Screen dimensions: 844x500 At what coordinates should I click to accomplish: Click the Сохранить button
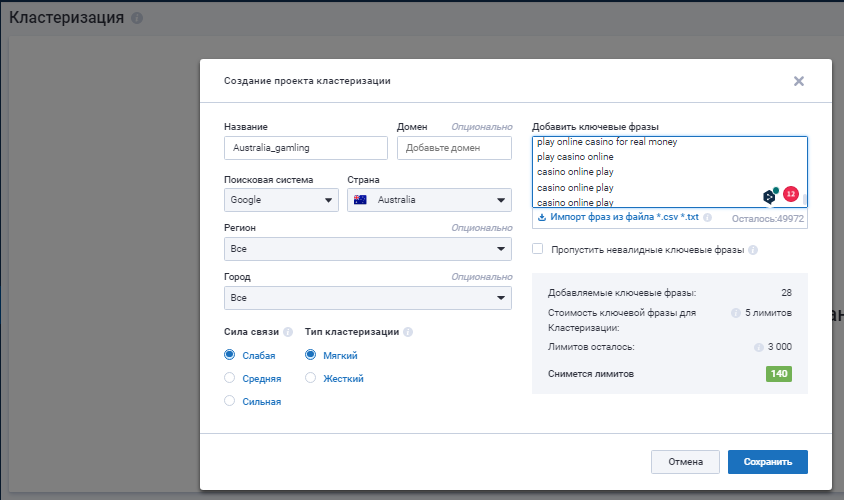coord(768,462)
